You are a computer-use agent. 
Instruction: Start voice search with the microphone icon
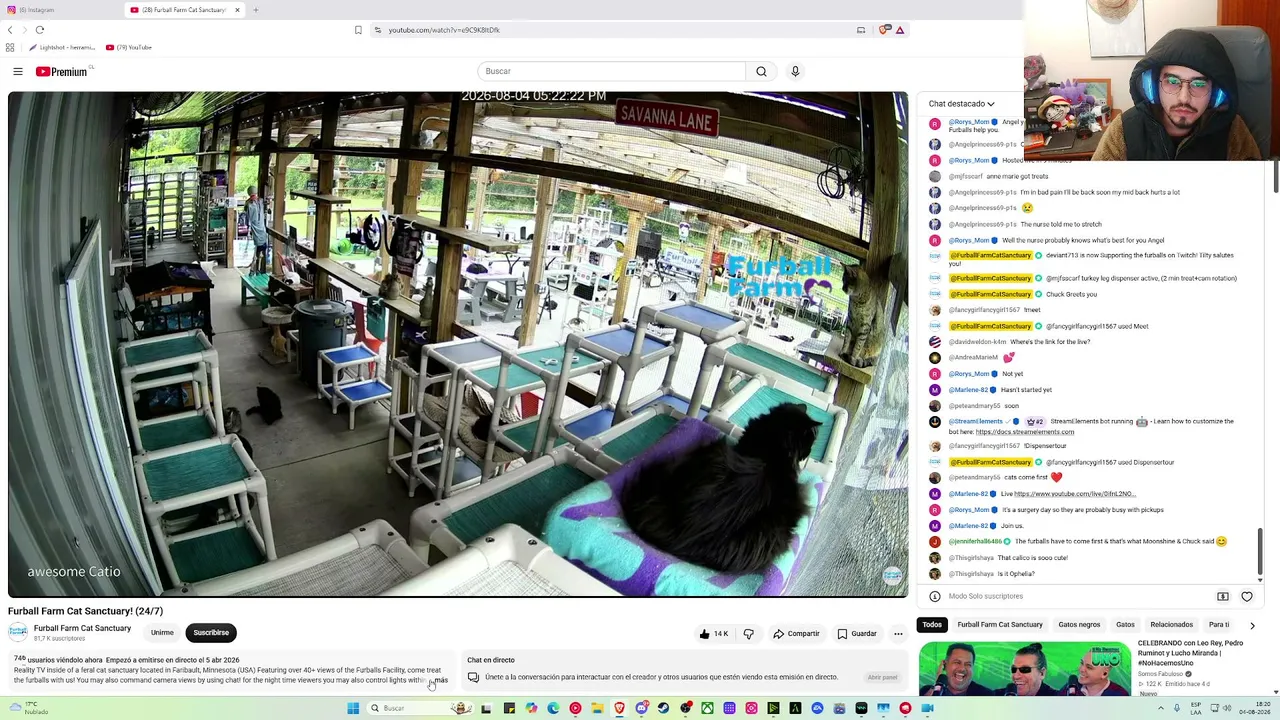coord(795,71)
